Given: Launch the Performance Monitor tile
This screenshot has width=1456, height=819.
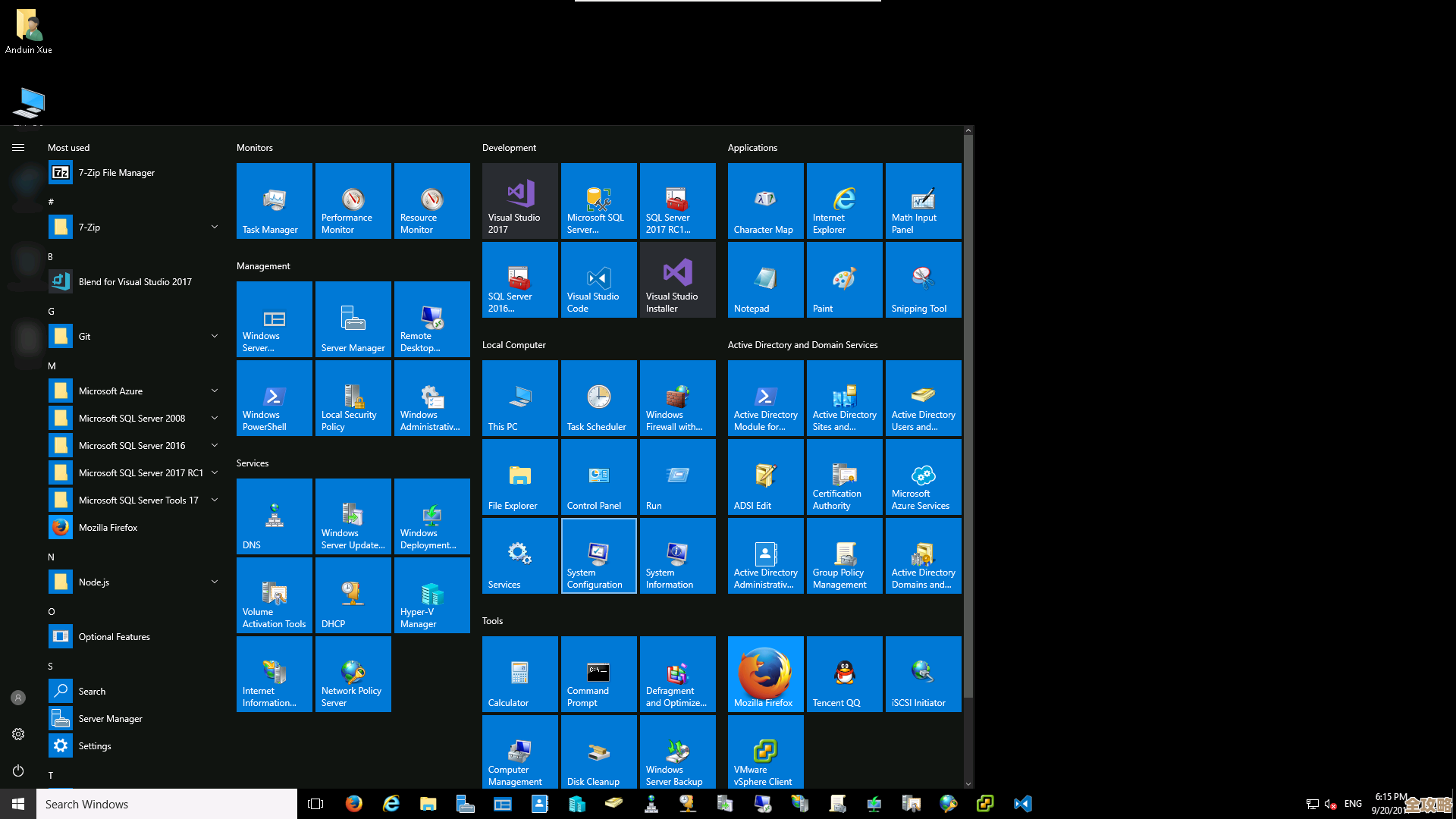Looking at the screenshot, I should [x=353, y=201].
